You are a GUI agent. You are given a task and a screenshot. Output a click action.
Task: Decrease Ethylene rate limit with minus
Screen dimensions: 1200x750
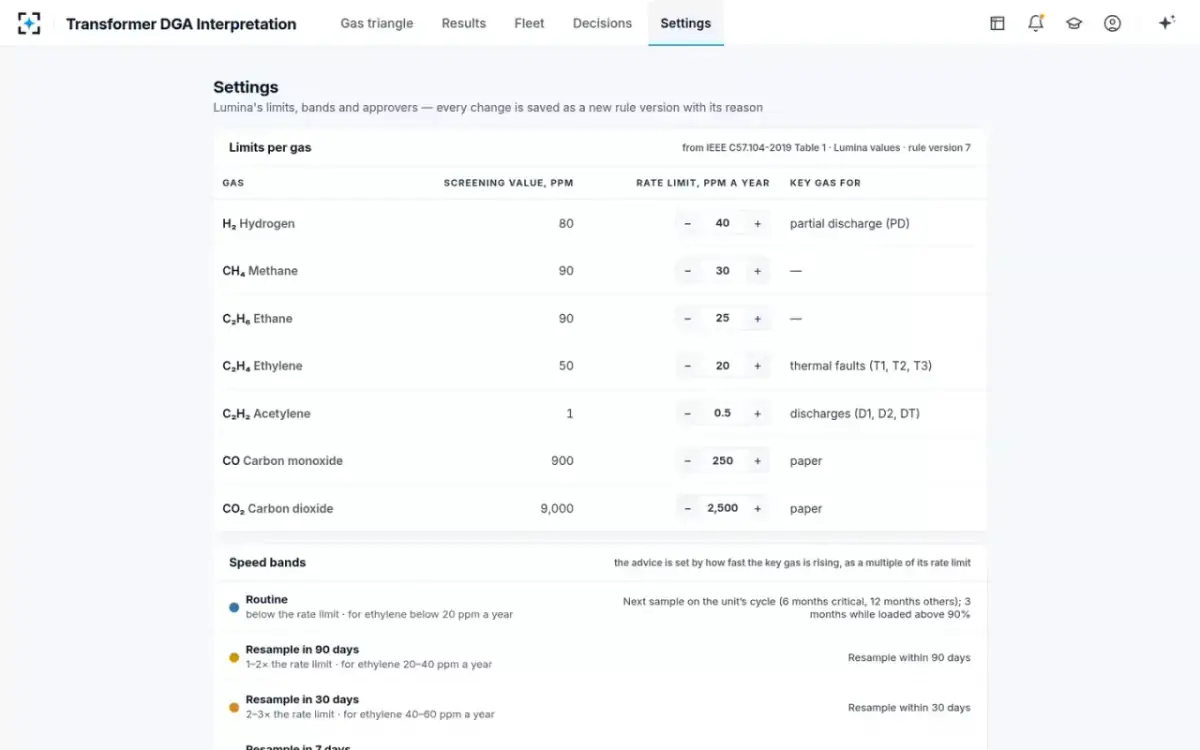(x=688, y=366)
